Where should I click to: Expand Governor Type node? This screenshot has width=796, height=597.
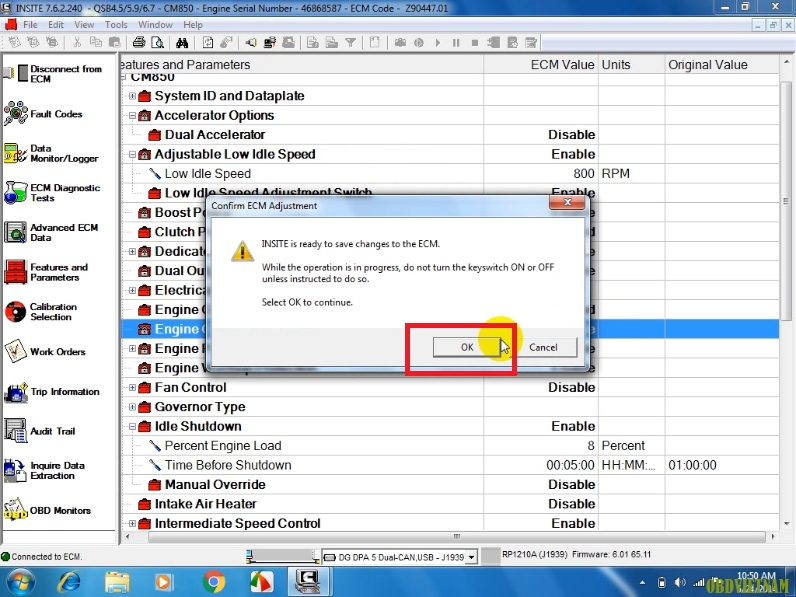click(x=132, y=407)
